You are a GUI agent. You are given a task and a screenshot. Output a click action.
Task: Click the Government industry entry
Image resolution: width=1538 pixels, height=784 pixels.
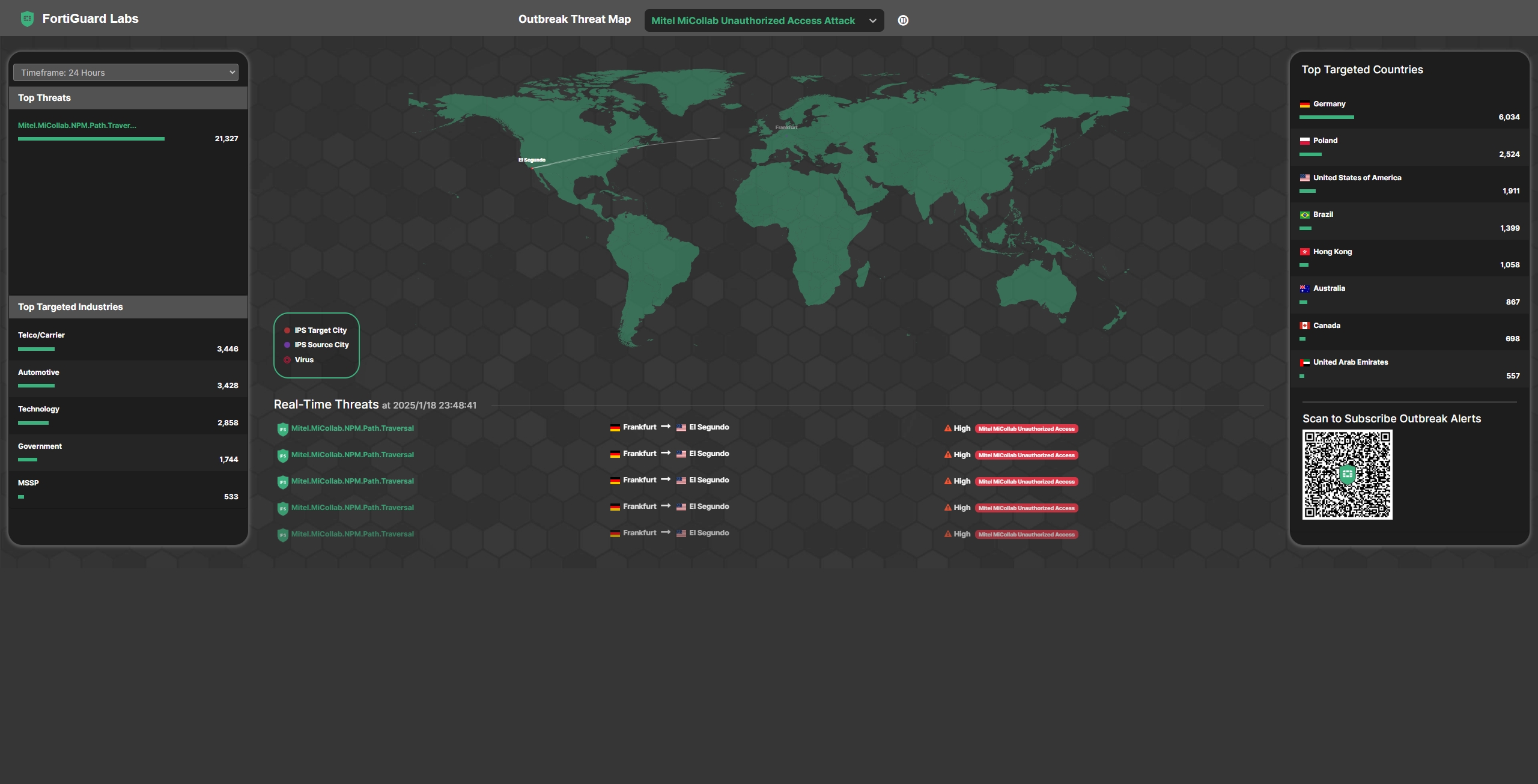[128, 453]
